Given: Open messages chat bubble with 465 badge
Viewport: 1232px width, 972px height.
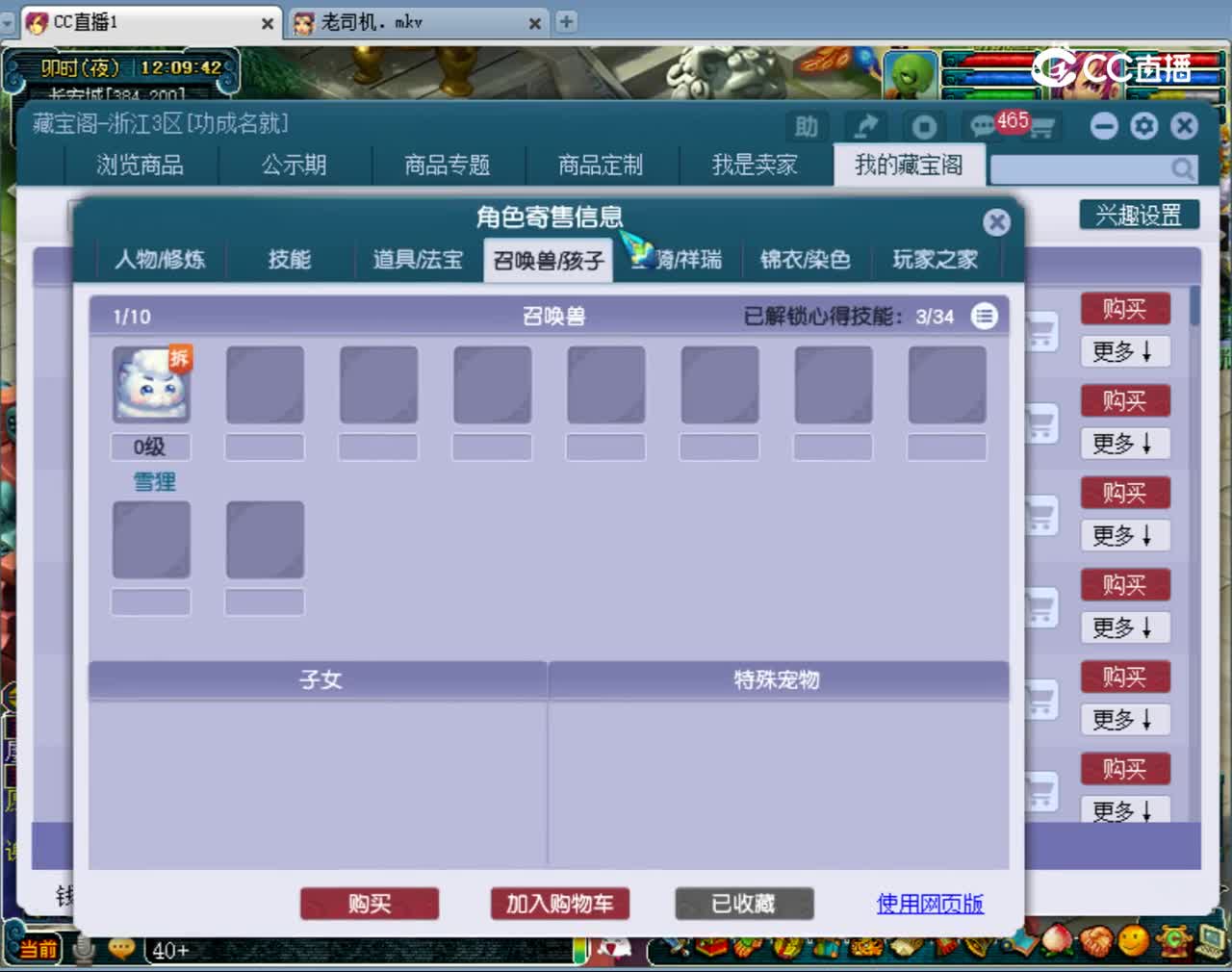Looking at the screenshot, I should [986, 126].
